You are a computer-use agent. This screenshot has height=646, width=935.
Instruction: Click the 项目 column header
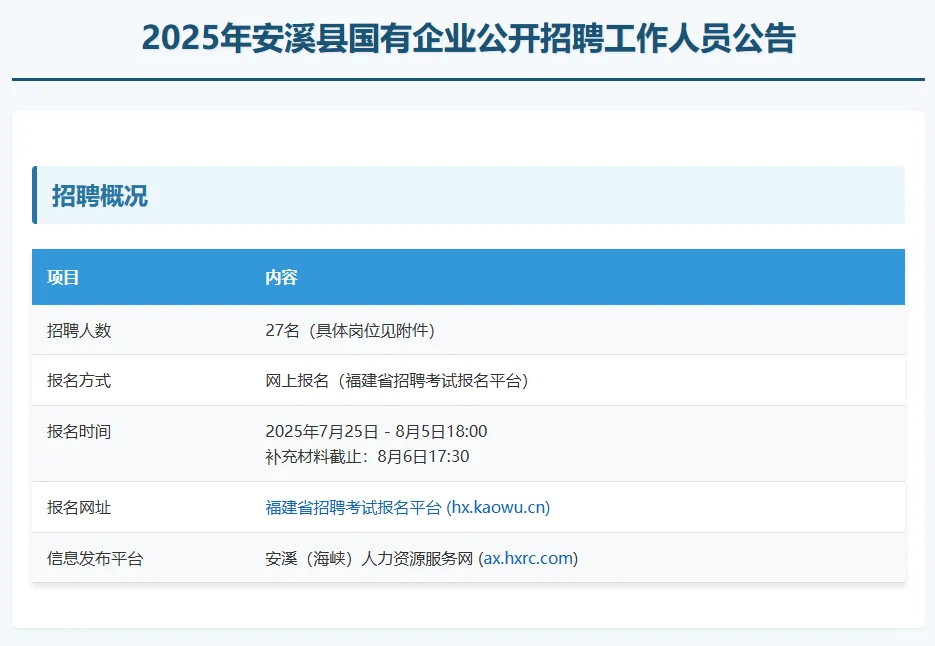click(63, 277)
